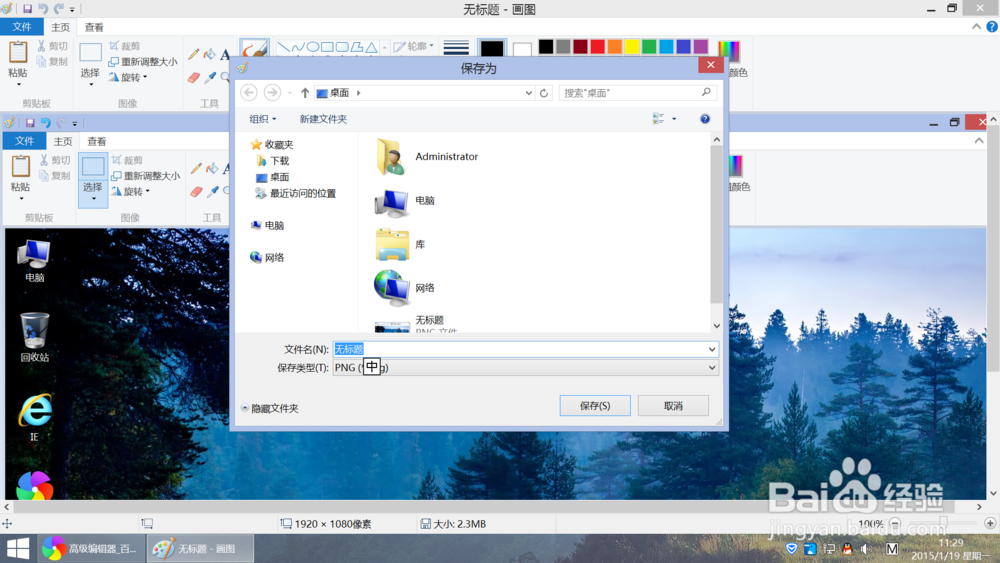The height and width of the screenshot is (563, 1000).
Task: Click 重新调整大小 in the top ribbon
Action: [143, 61]
